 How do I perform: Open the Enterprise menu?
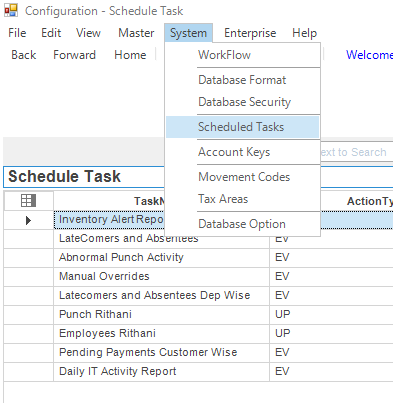250,33
